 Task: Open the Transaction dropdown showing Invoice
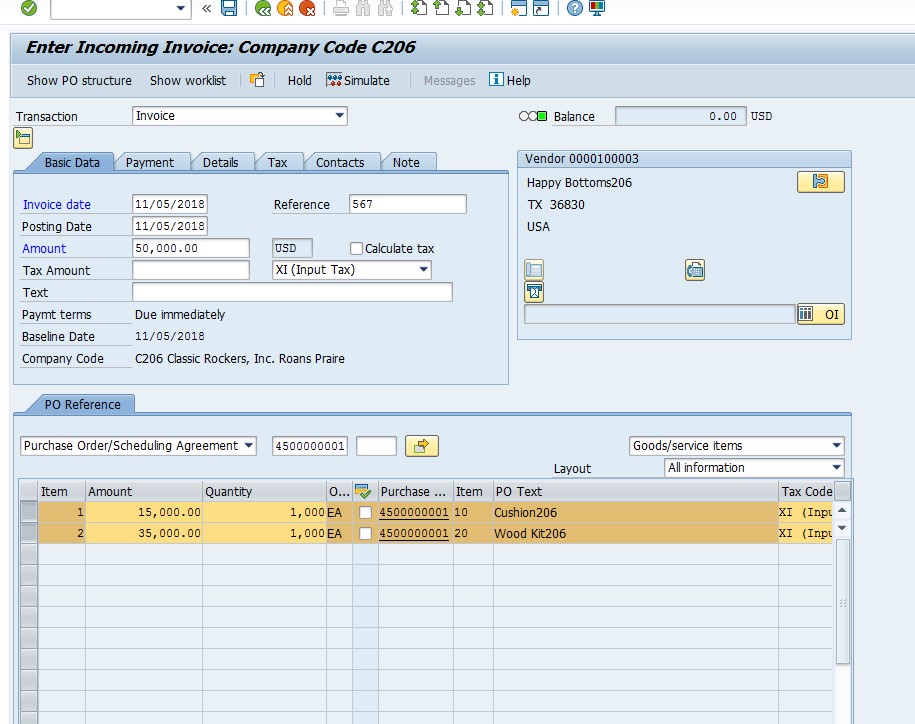pyautogui.click(x=340, y=116)
